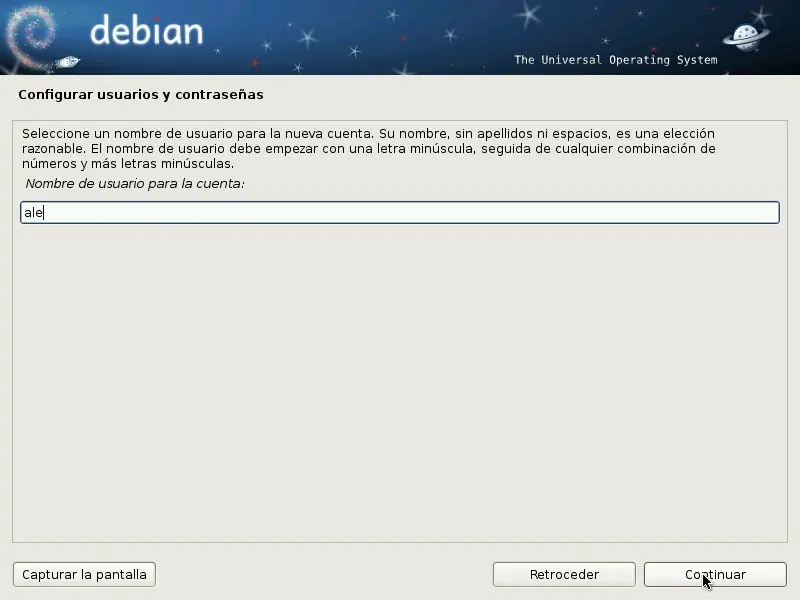Click Capturar la pantalla

pyautogui.click(x=84, y=574)
